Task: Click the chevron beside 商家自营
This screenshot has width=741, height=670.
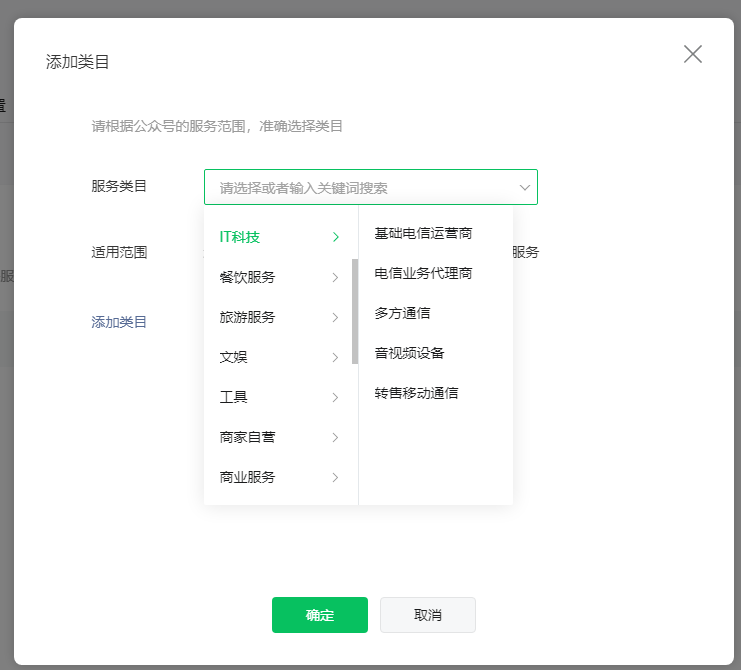Action: (x=336, y=437)
